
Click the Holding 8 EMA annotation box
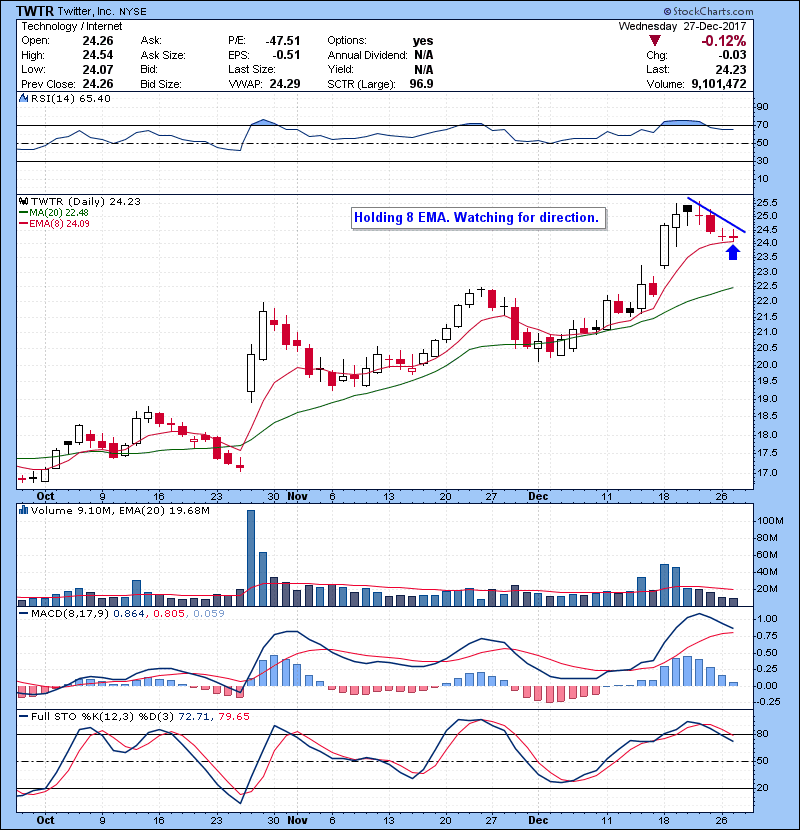click(478, 218)
